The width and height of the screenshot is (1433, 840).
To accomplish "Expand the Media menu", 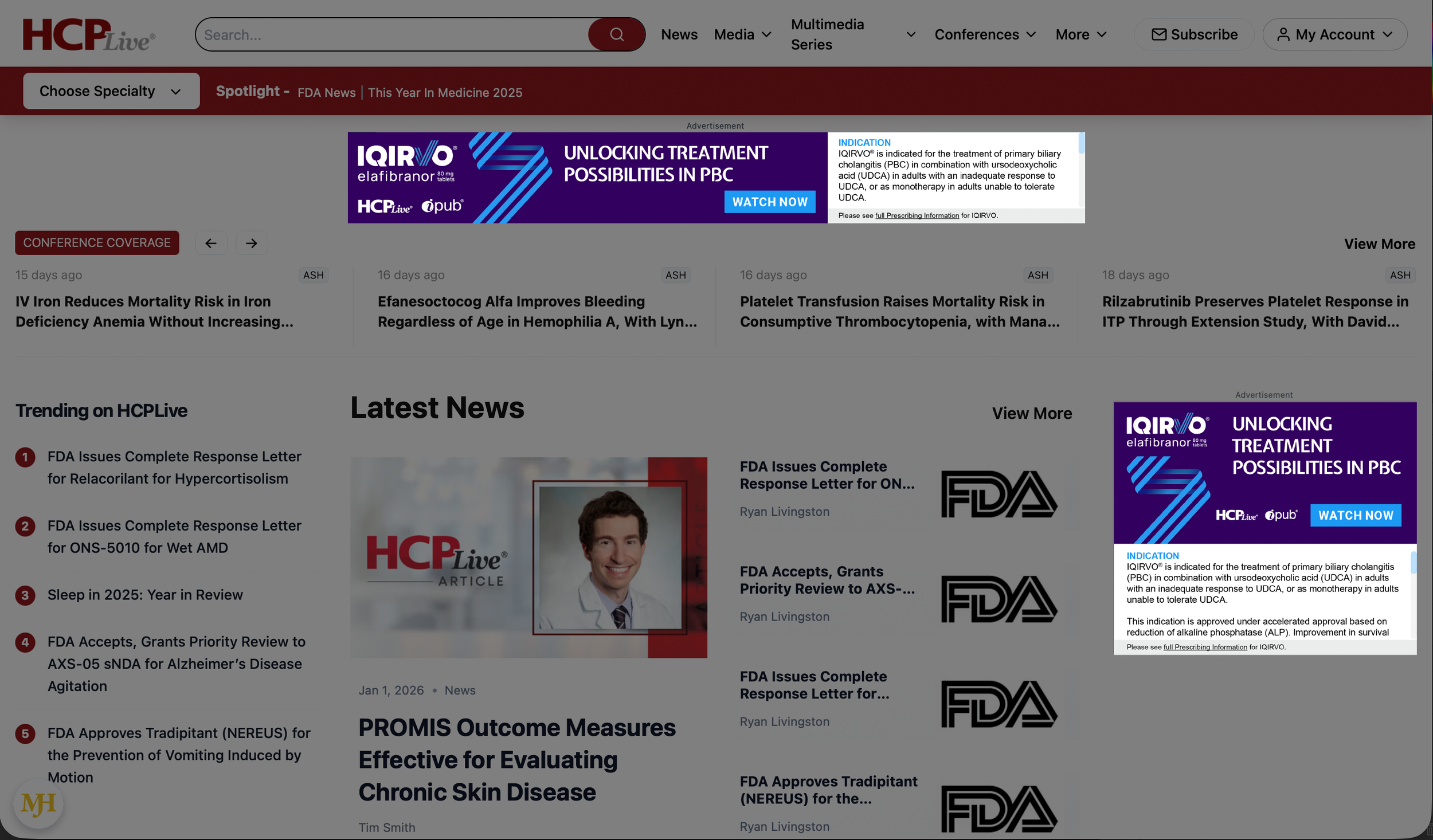I will point(742,34).
